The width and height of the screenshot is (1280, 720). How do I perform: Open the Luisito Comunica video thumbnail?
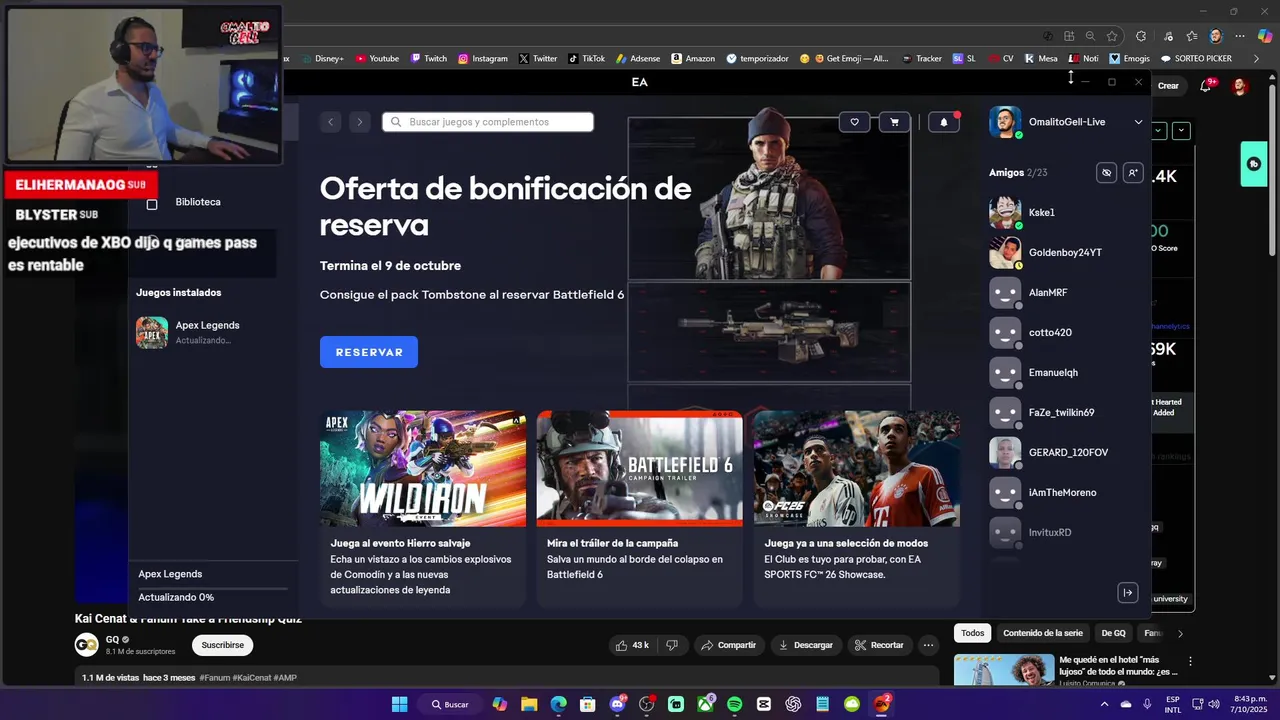tap(1004, 670)
